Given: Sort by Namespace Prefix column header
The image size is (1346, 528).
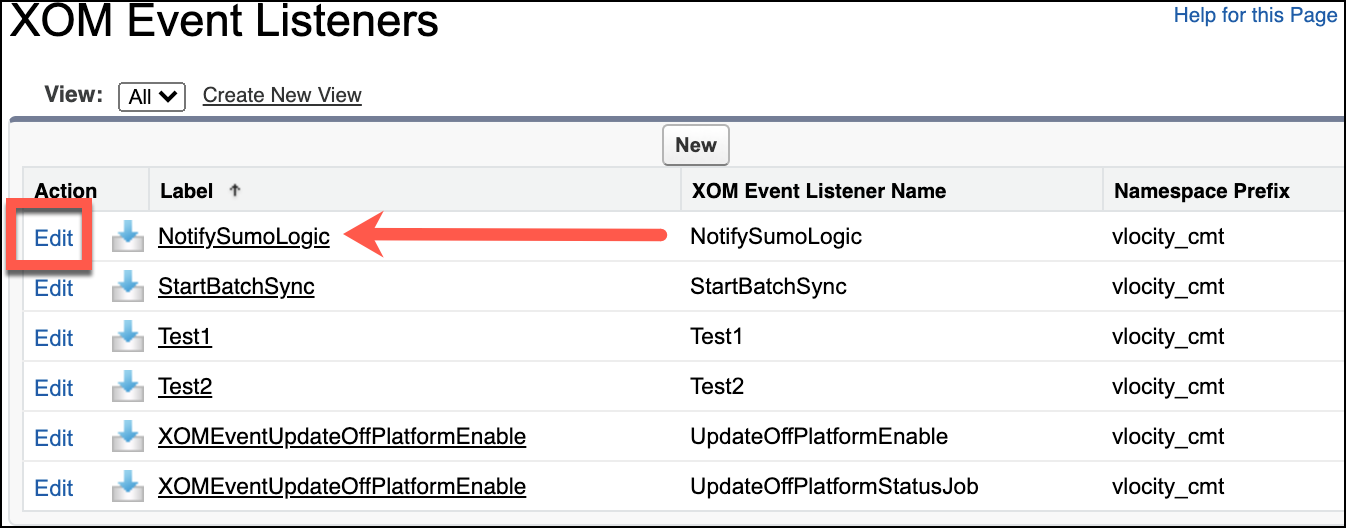Looking at the screenshot, I should [x=1202, y=190].
